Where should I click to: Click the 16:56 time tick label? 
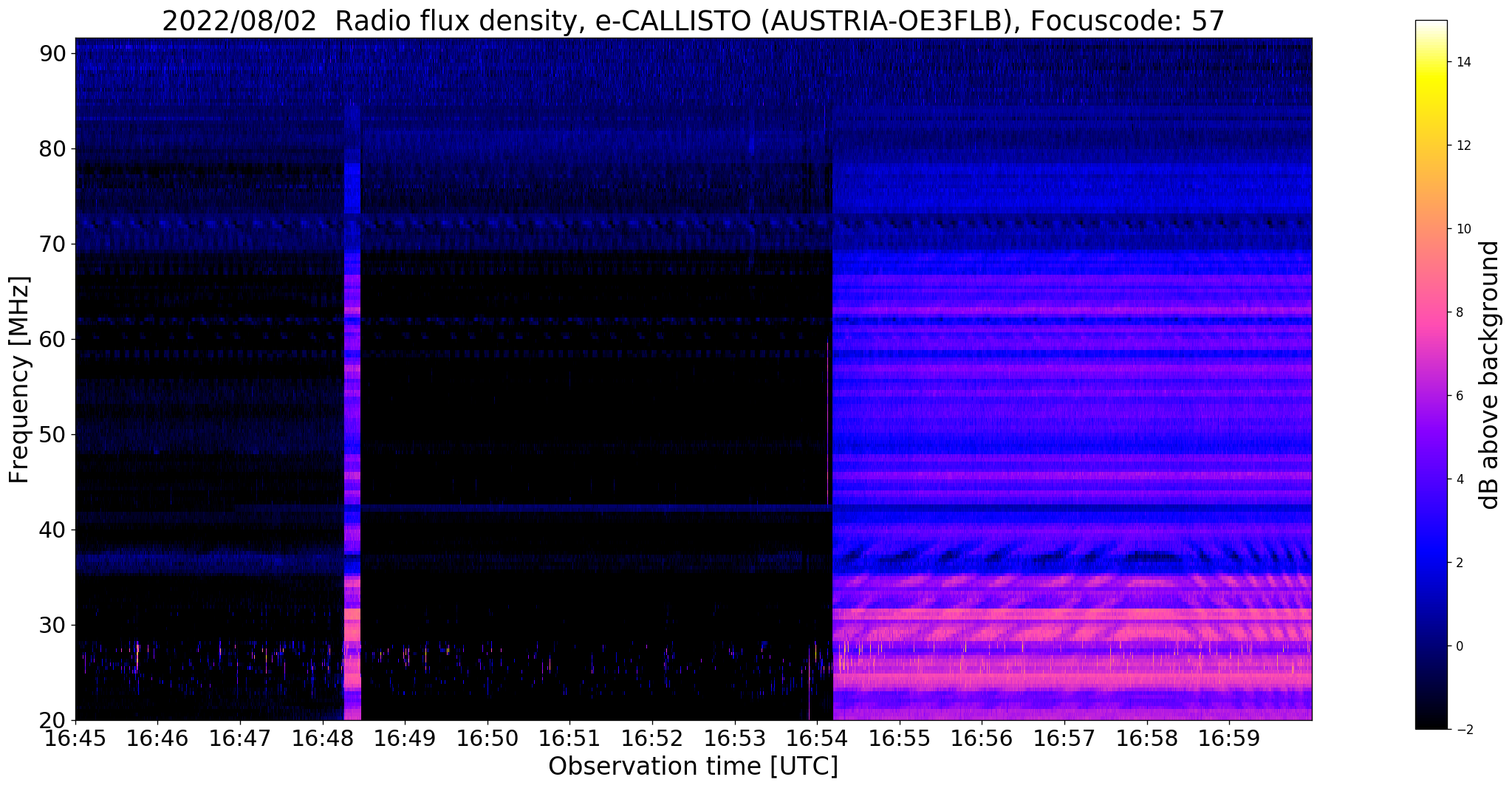[x=982, y=738]
